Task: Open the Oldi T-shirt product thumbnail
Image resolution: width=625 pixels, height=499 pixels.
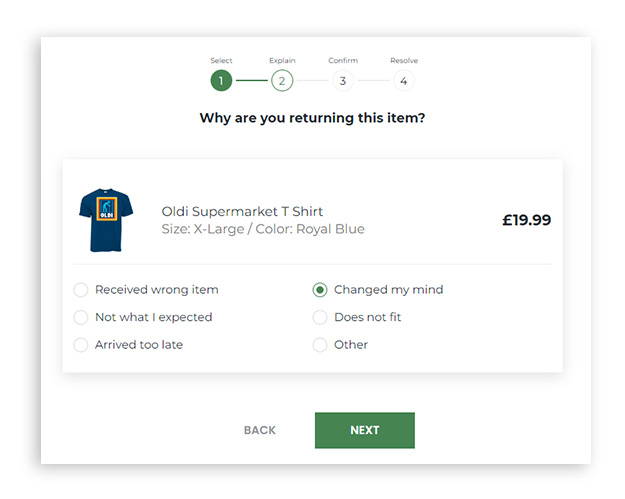Action: tap(106, 220)
